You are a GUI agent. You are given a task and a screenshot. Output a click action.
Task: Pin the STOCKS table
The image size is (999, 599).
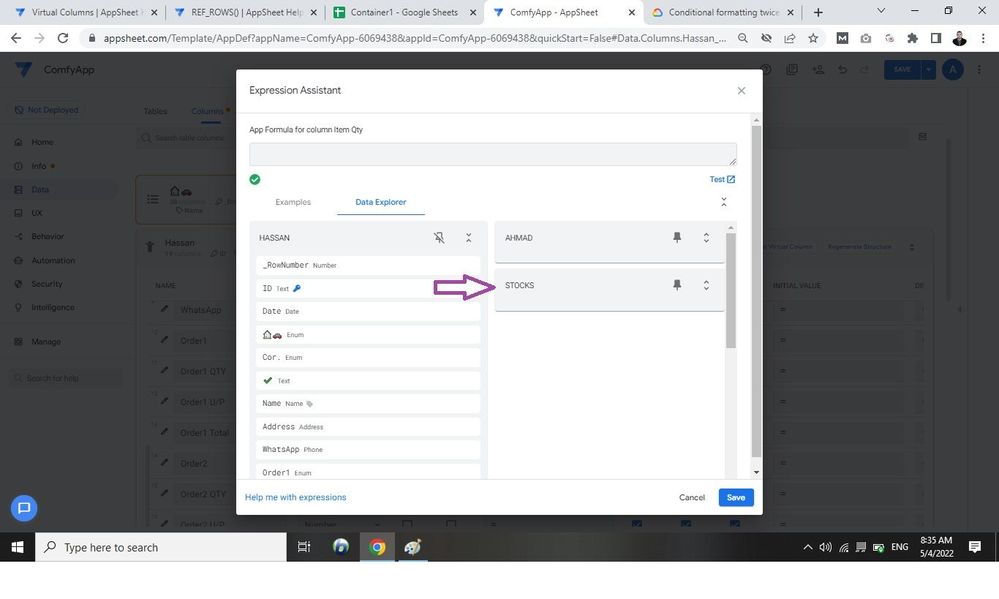pyautogui.click(x=677, y=285)
